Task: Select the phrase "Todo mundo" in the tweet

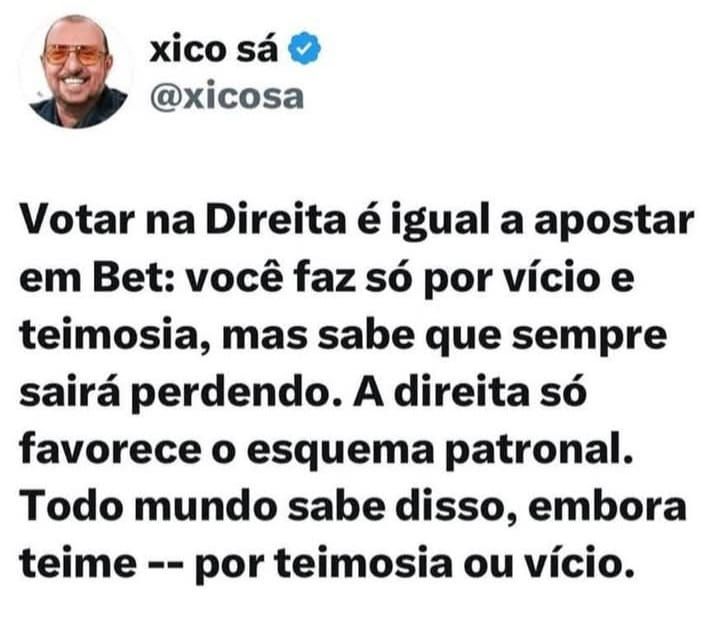Action: coord(148,507)
